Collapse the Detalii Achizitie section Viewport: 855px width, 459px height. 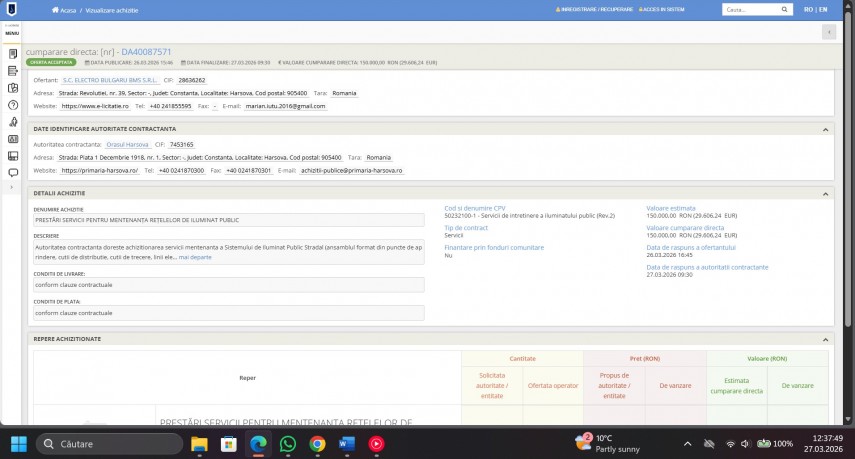(826, 192)
